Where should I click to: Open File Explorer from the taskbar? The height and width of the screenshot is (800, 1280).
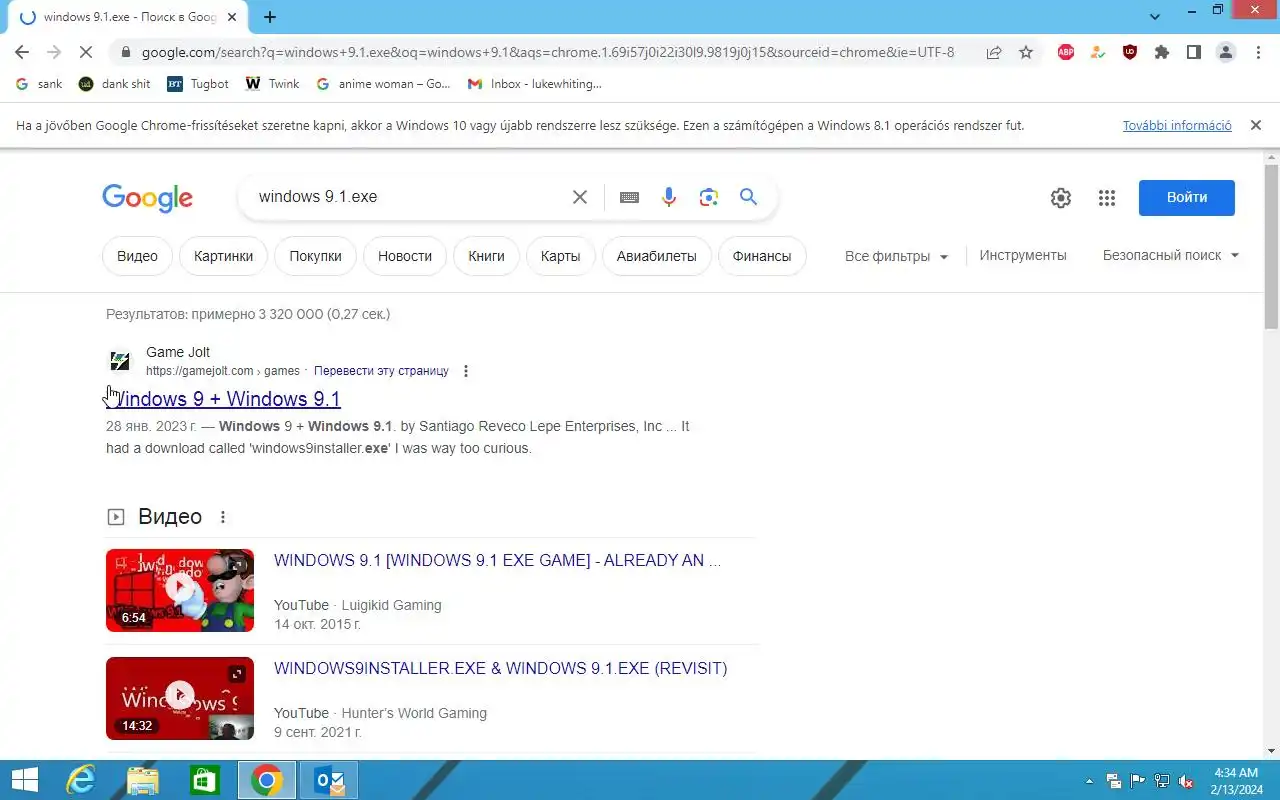pos(143,780)
